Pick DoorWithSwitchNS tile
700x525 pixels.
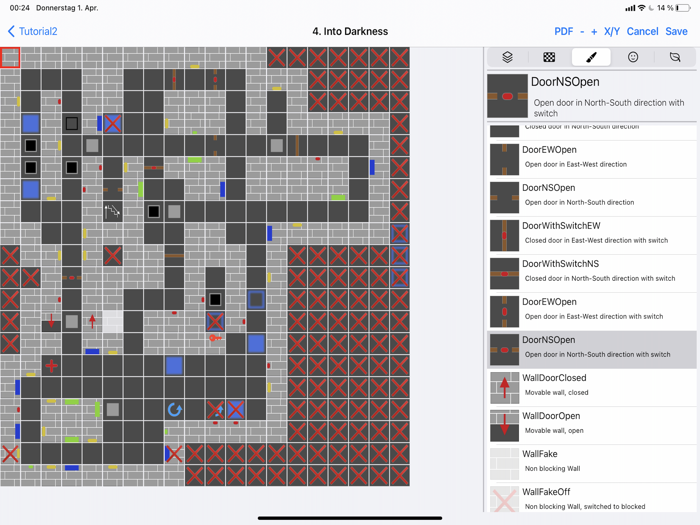tap(592, 273)
